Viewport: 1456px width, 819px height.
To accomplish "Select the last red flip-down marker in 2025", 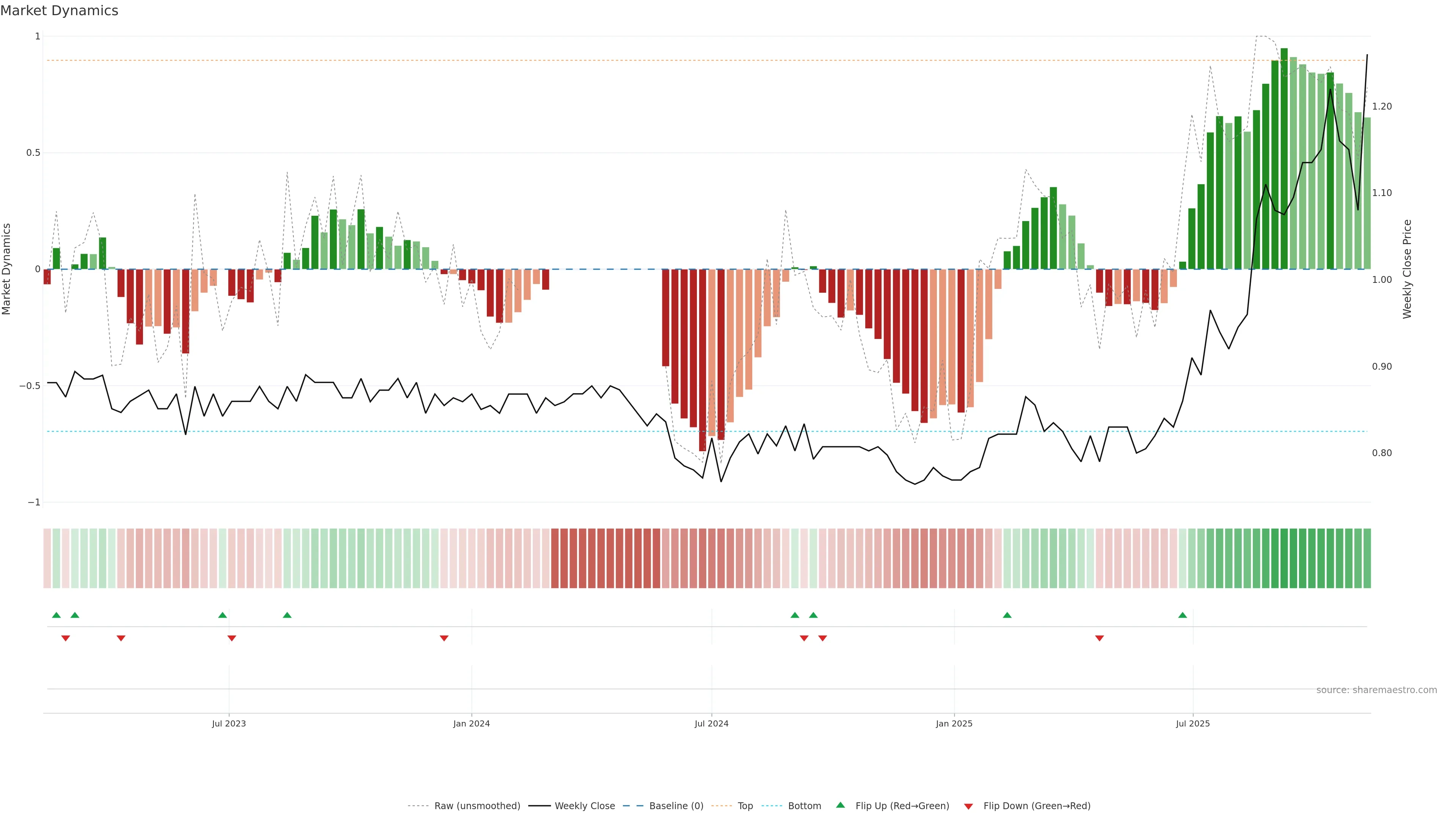I will pos(1099,638).
